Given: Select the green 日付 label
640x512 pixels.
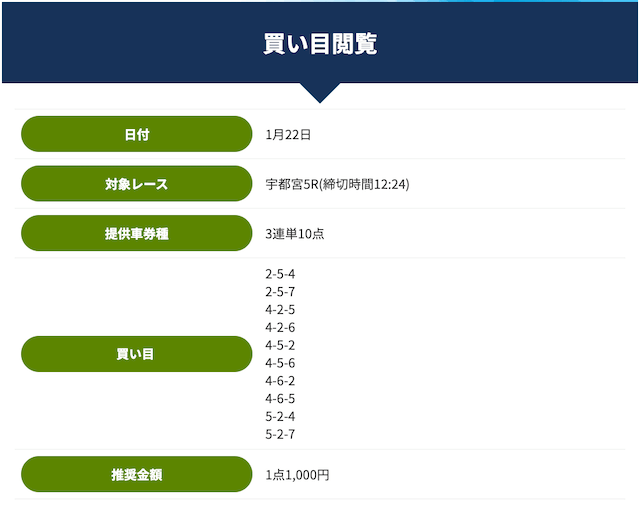Looking at the screenshot, I should click(136, 134).
